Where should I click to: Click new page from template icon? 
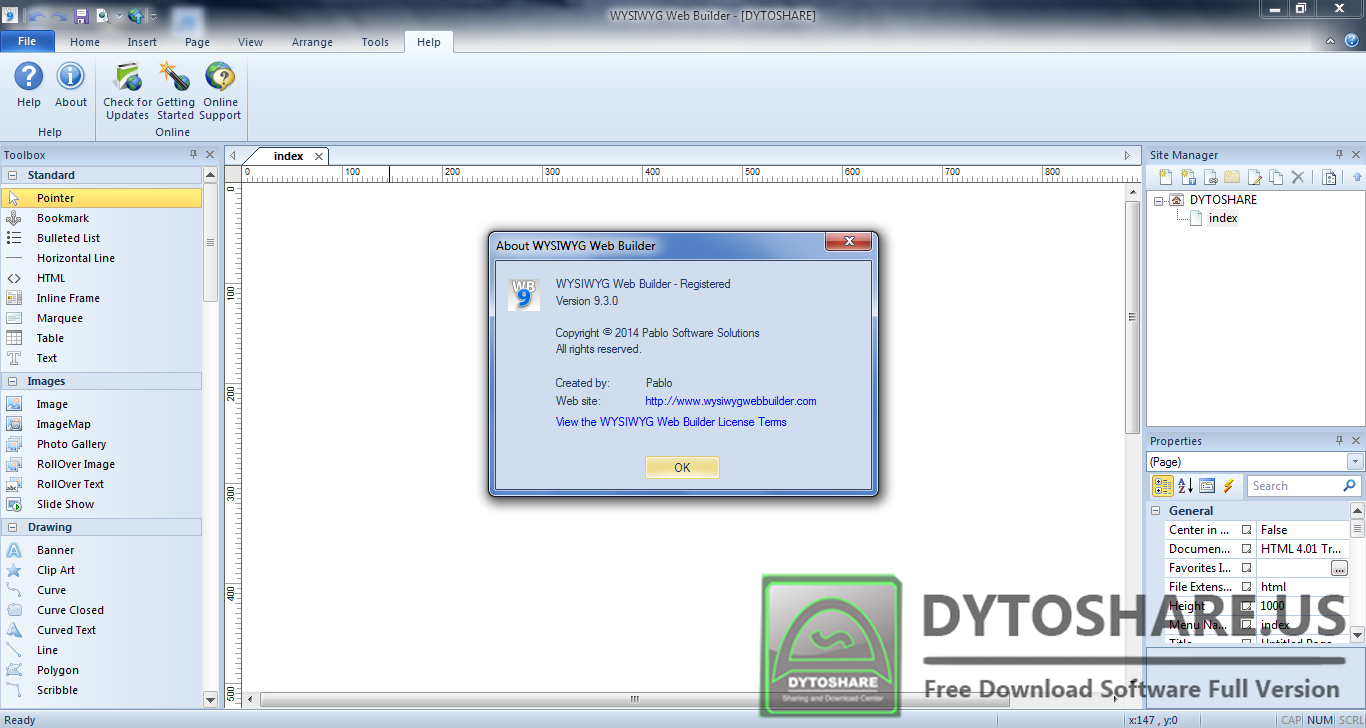[1188, 177]
